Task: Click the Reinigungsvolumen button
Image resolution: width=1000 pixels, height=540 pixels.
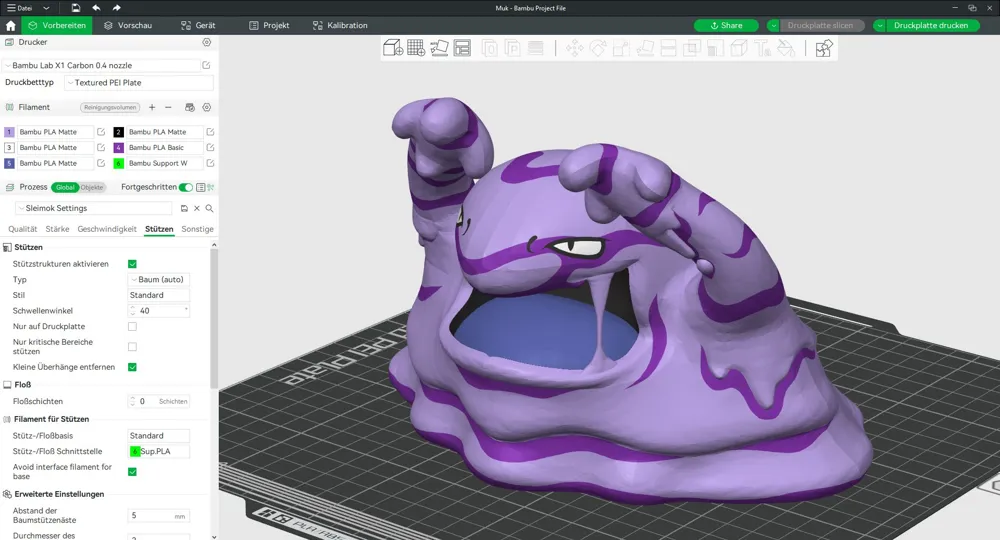Action: [110, 107]
